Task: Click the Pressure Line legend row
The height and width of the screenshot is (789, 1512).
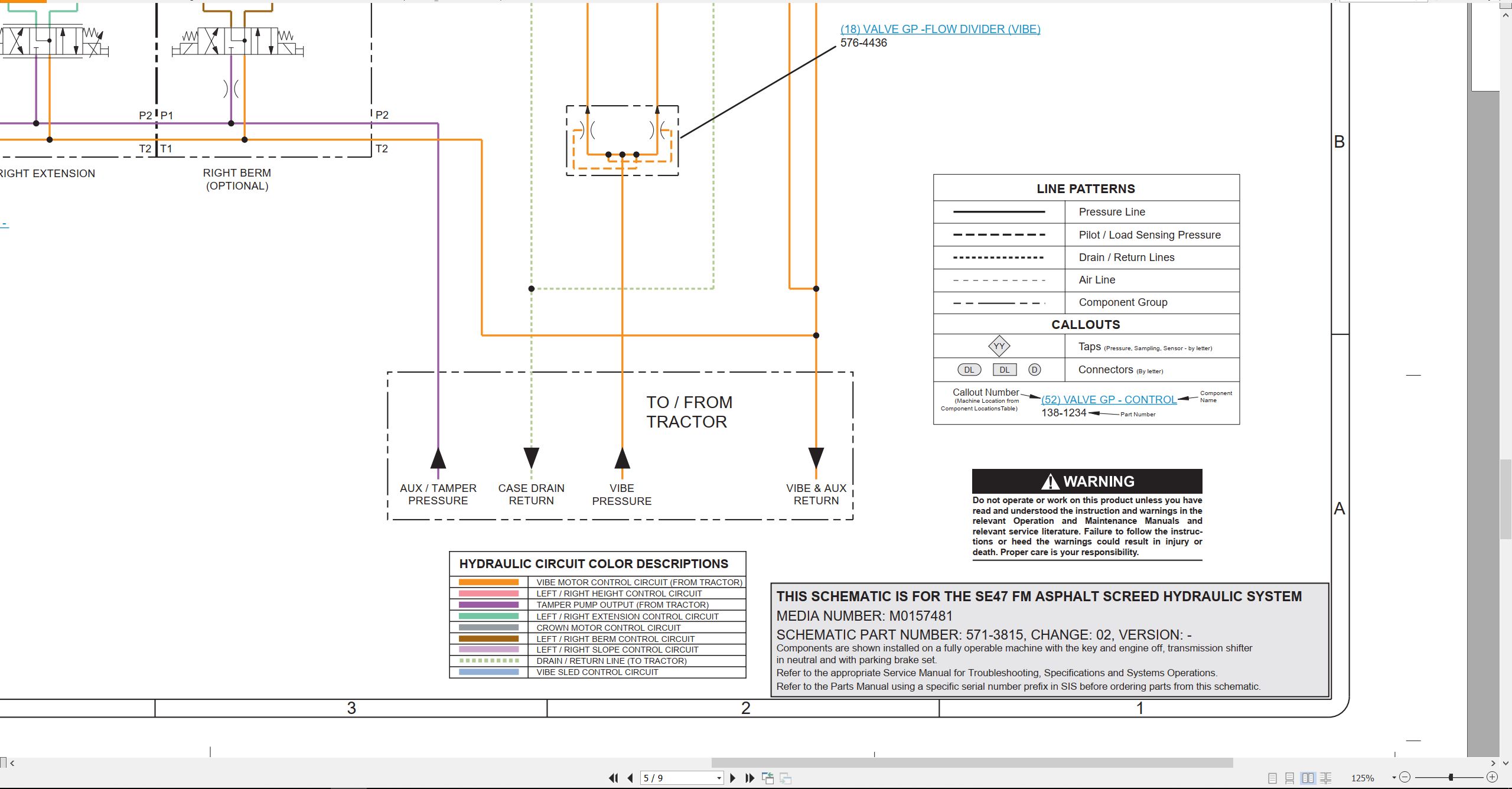Action: pyautogui.click(x=1086, y=212)
